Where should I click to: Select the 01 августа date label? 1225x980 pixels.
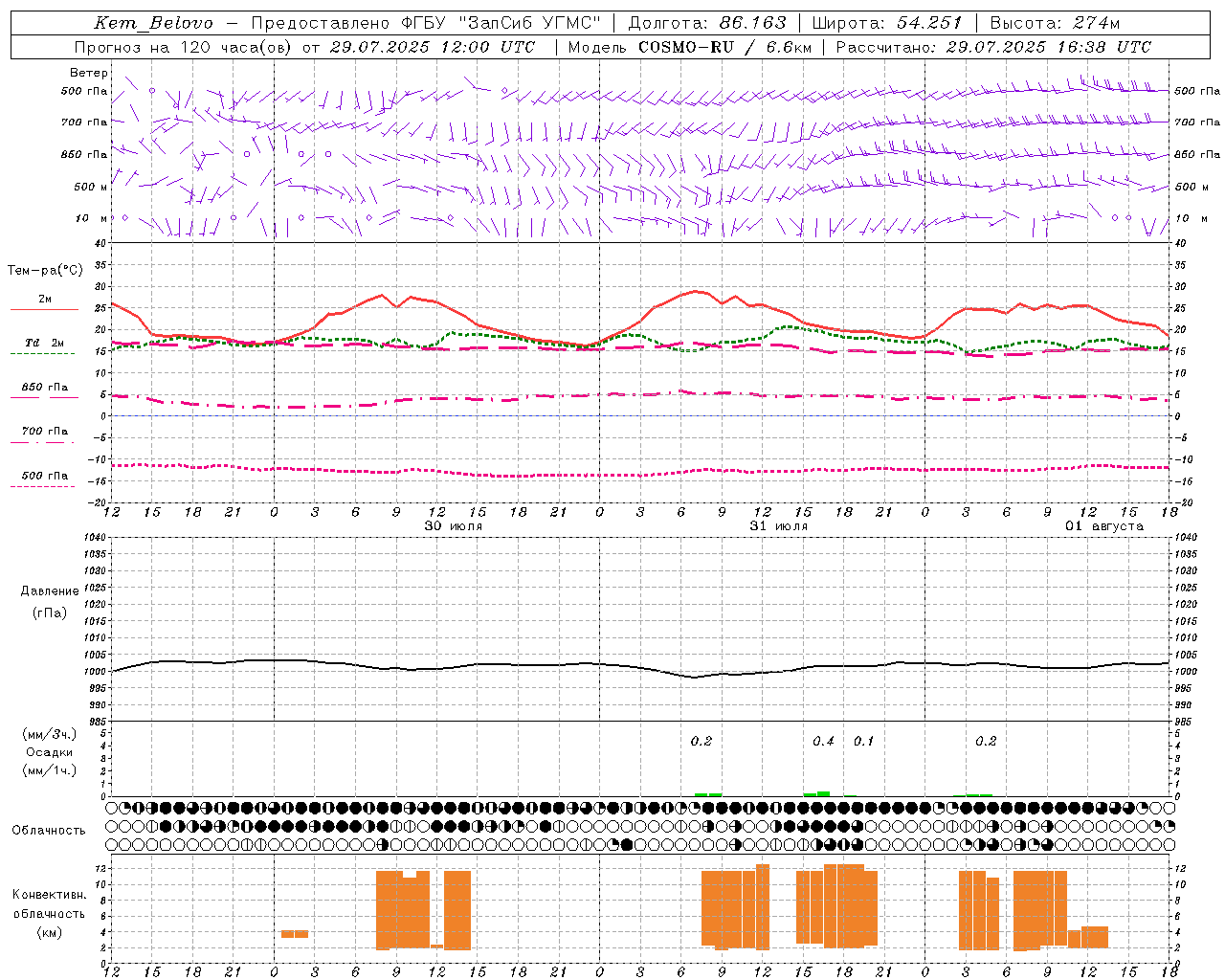pos(1104,526)
